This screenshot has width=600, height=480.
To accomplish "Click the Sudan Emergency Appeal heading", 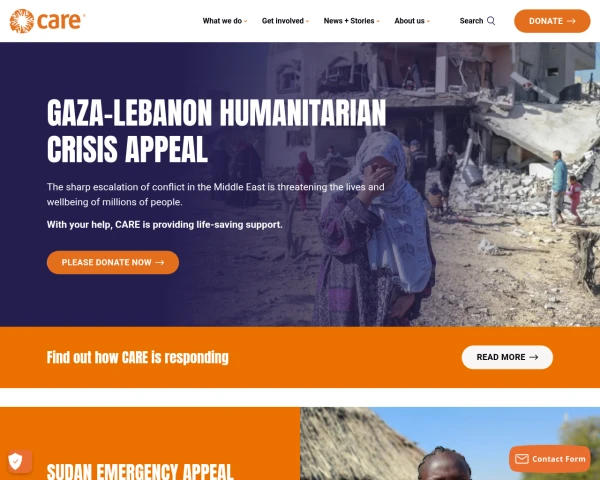I will click(x=140, y=471).
